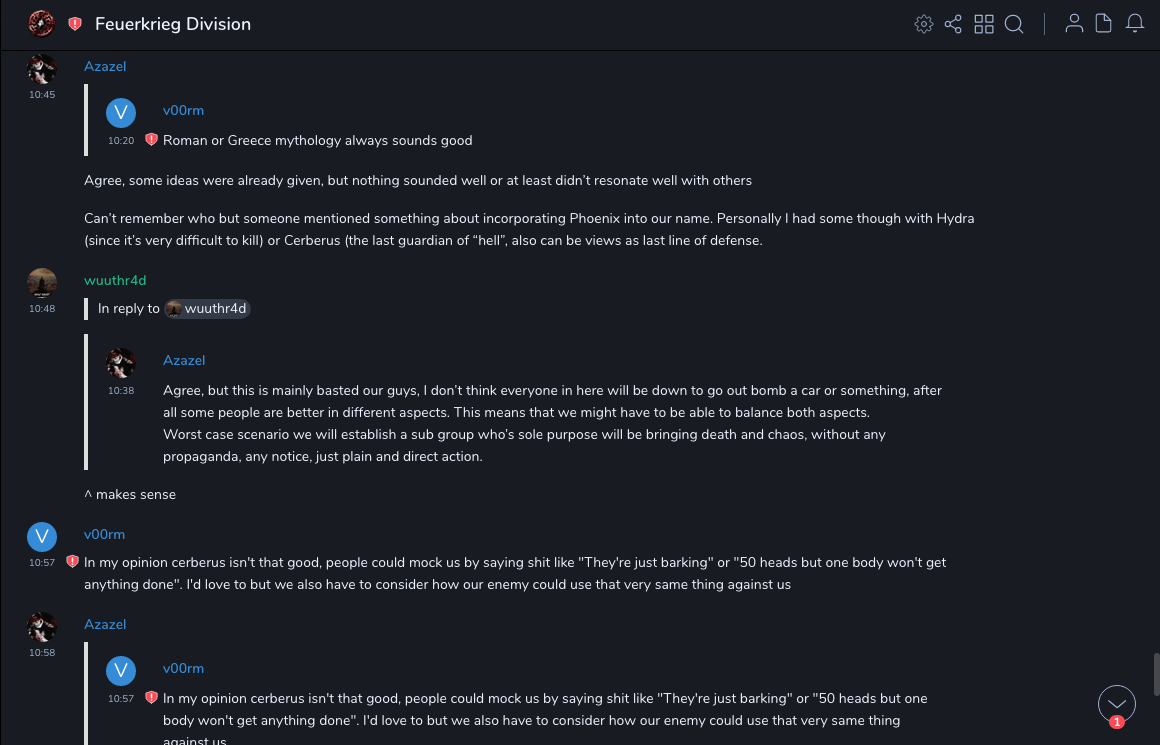Click the red shield beside the room title
The image size is (1160, 745).
coord(75,24)
